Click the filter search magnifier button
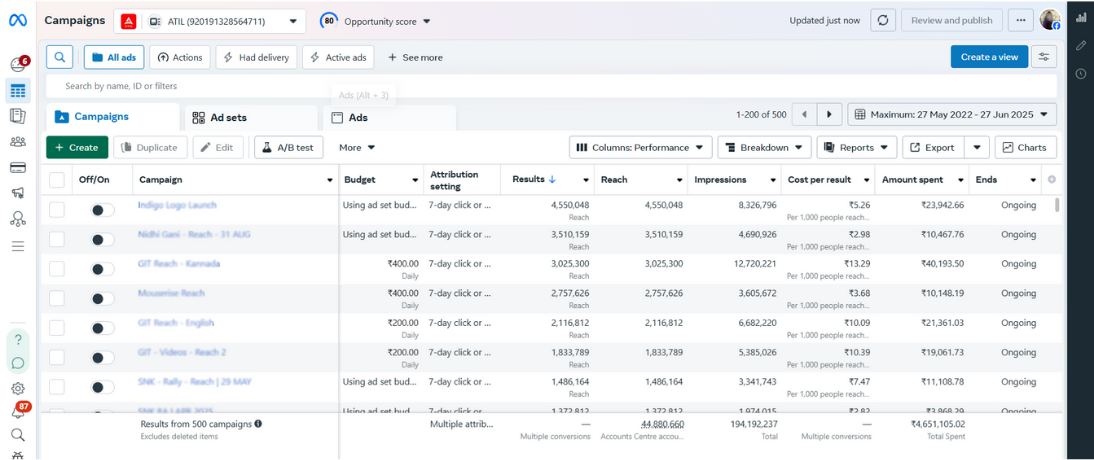The width and height of the screenshot is (1094, 460). pos(60,57)
